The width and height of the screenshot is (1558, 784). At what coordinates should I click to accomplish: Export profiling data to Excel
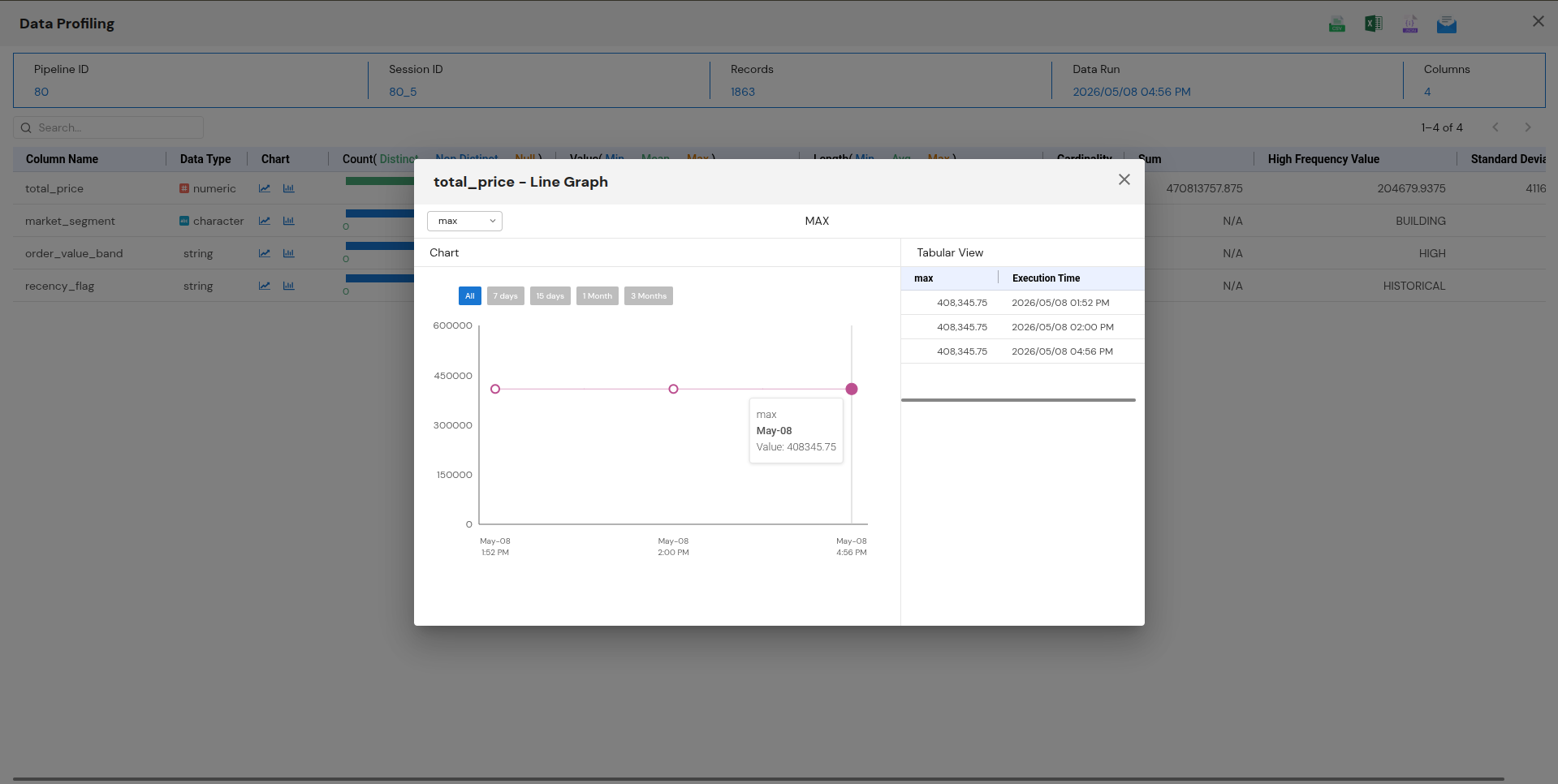(x=1374, y=24)
